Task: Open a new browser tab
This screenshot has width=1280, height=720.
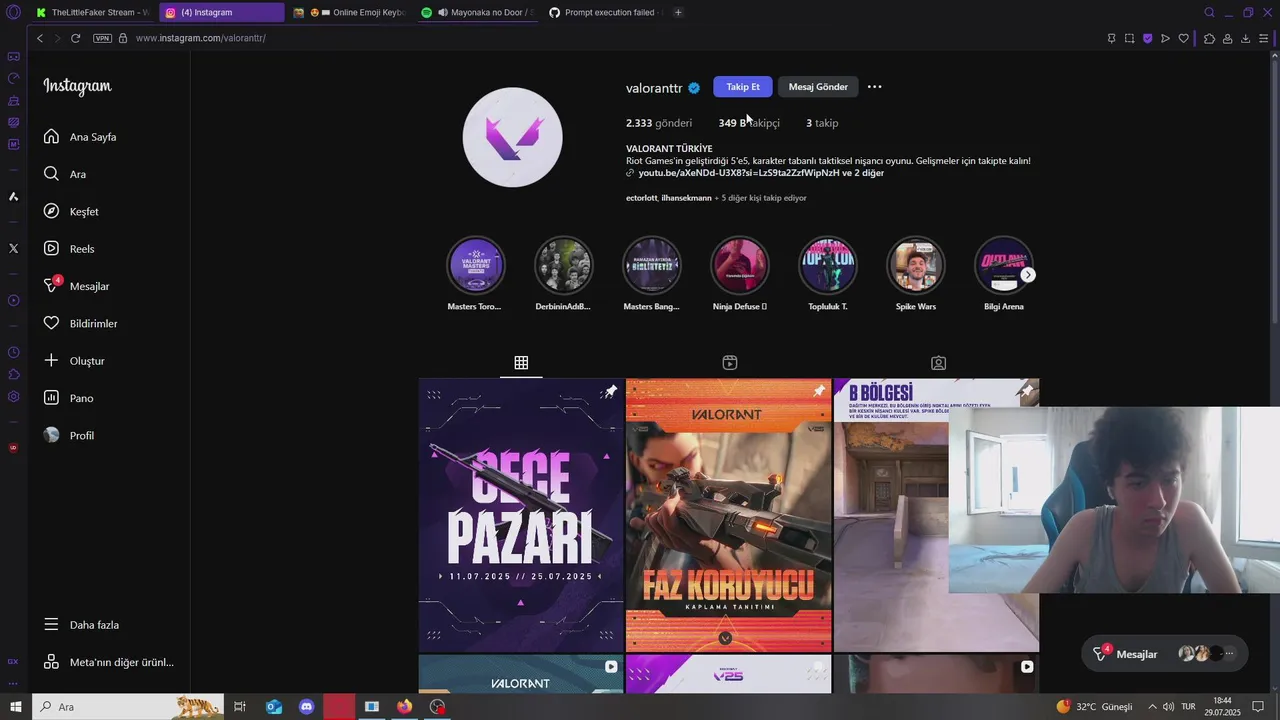Action: 678,13
